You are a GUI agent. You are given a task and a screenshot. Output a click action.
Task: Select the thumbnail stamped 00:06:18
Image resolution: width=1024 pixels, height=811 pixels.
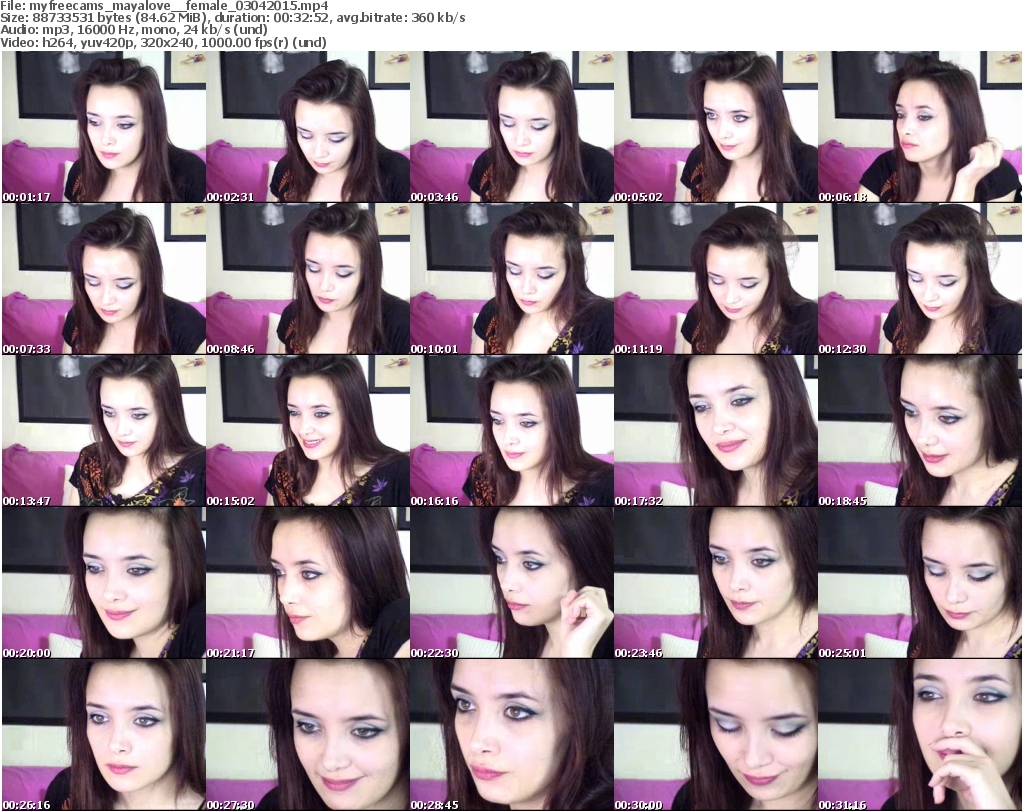[x=919, y=127]
